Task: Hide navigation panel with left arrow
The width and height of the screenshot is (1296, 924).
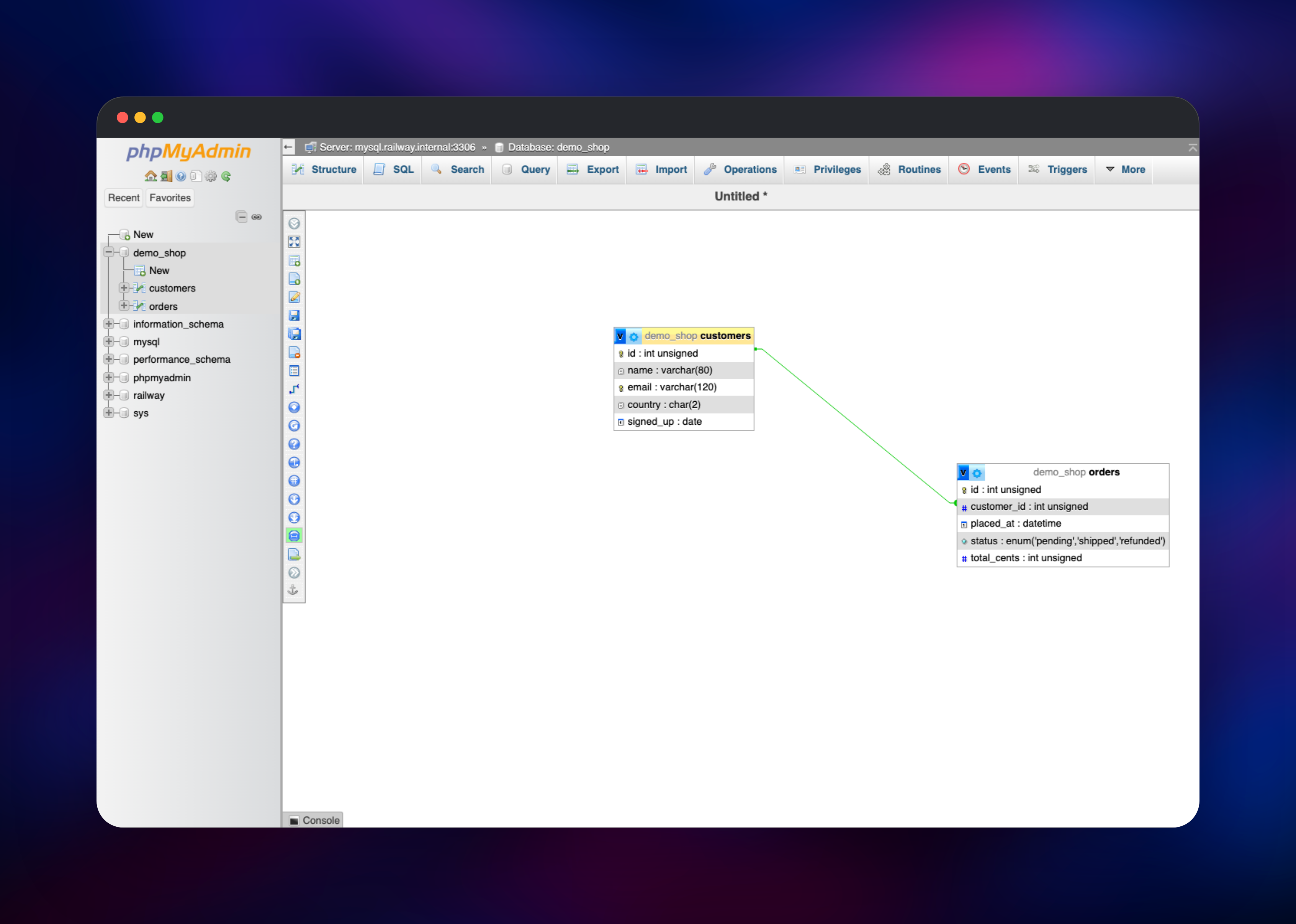Action: click(x=288, y=147)
